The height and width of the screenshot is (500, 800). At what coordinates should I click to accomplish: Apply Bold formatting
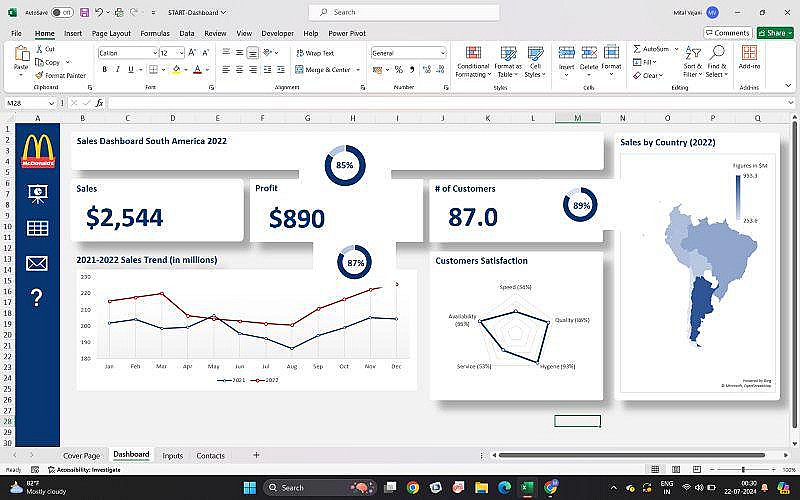click(x=105, y=69)
